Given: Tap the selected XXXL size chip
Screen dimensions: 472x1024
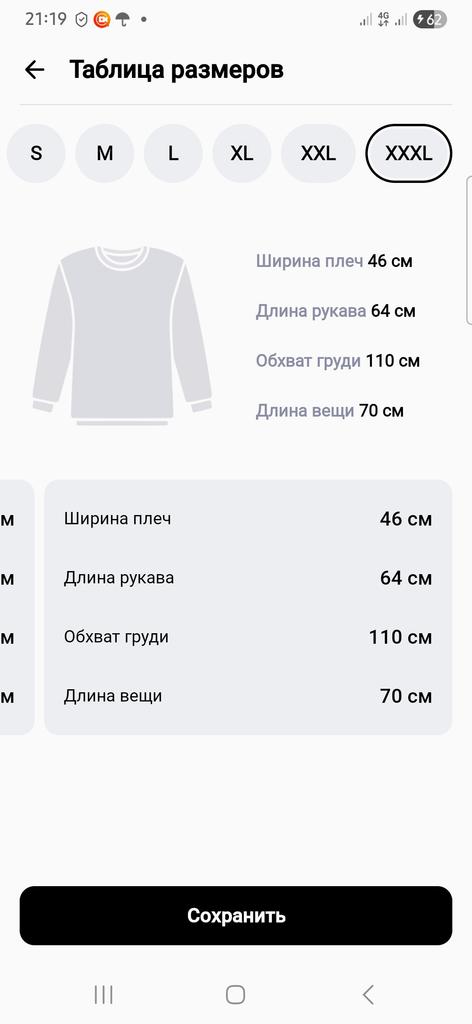Looking at the screenshot, I should (x=409, y=153).
